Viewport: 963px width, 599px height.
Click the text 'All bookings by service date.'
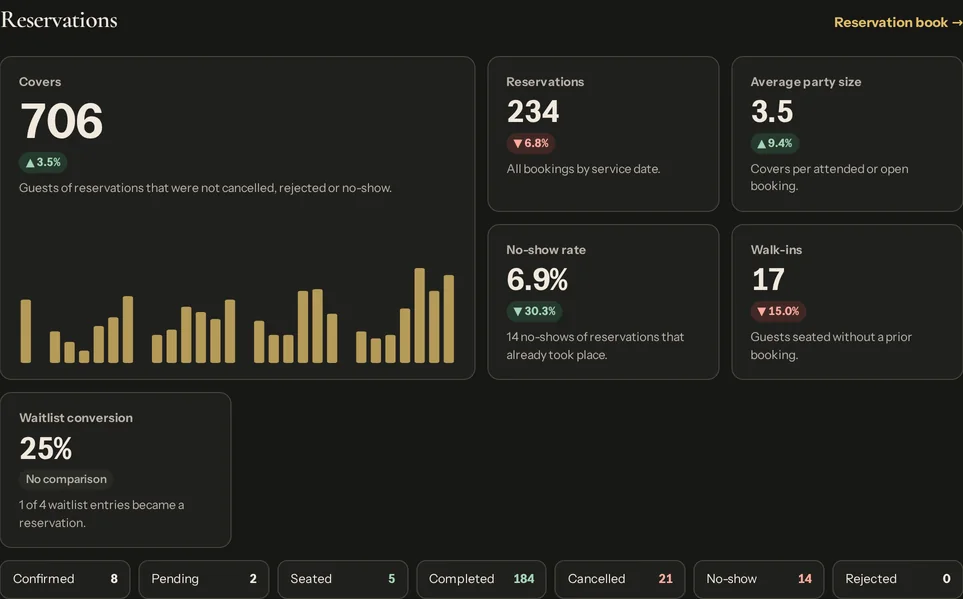pos(583,169)
